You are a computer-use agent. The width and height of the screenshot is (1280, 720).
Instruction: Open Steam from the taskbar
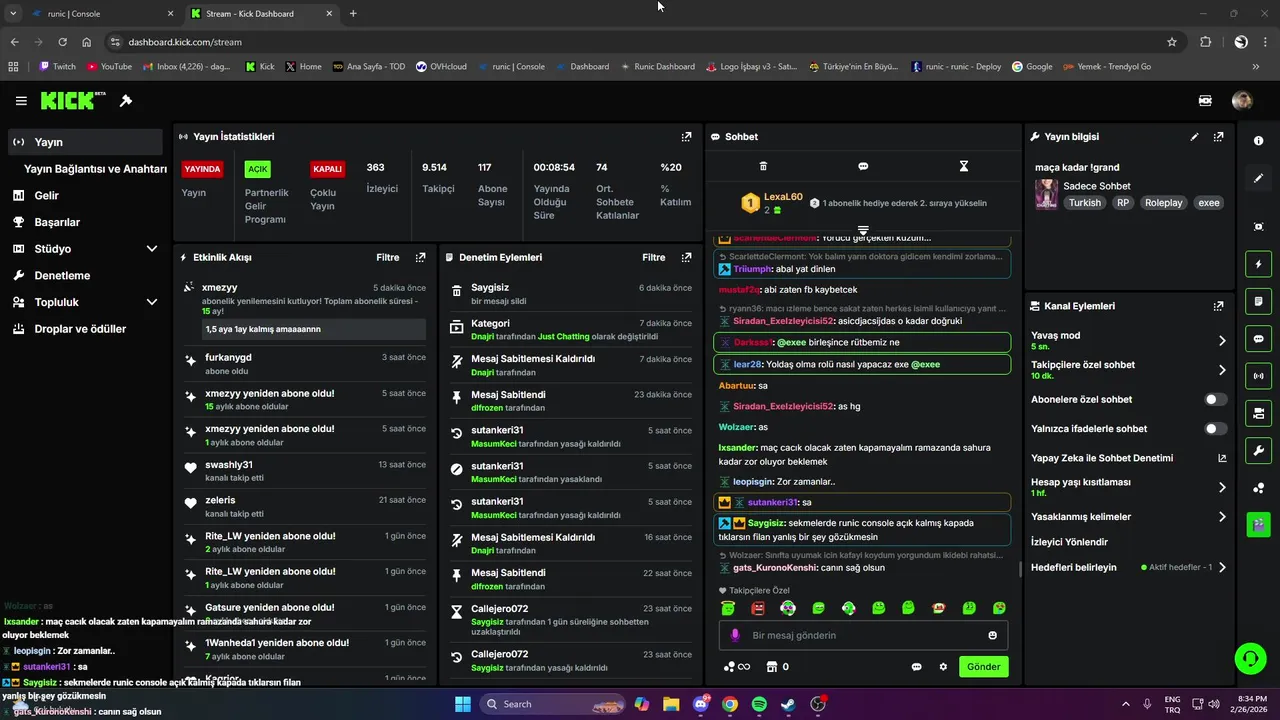[x=788, y=704]
